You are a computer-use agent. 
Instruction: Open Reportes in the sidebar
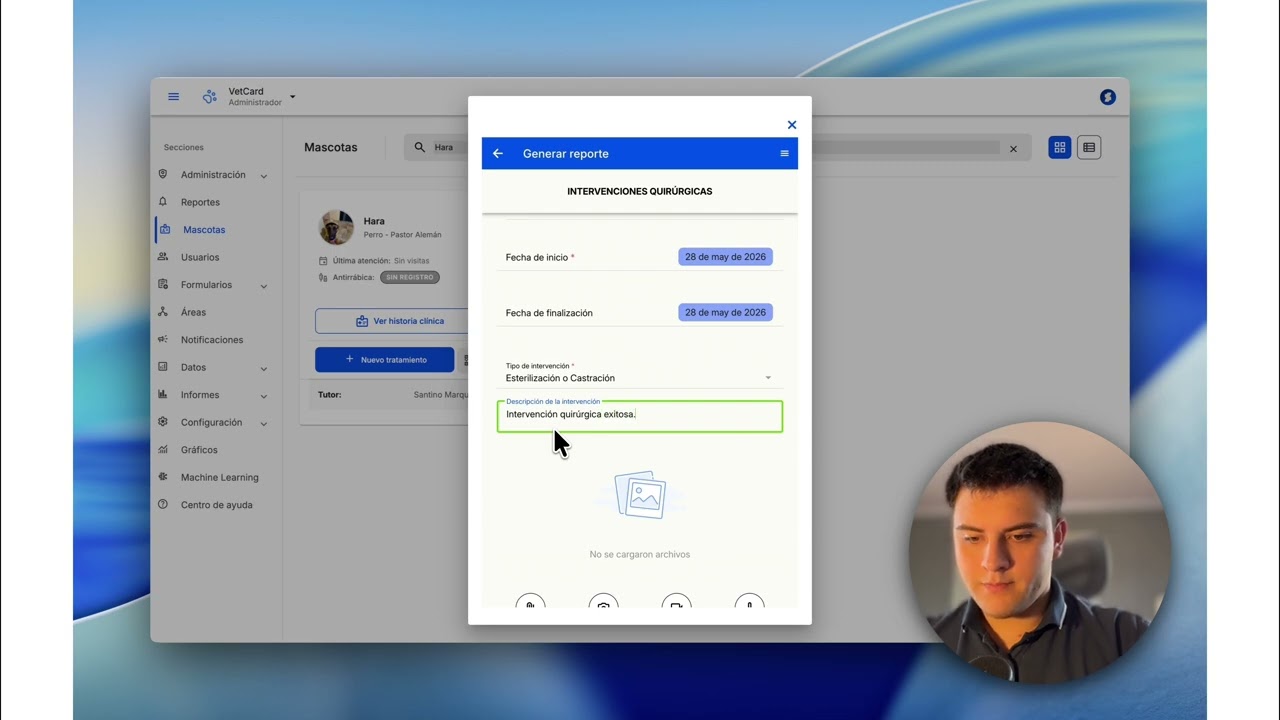pos(200,202)
